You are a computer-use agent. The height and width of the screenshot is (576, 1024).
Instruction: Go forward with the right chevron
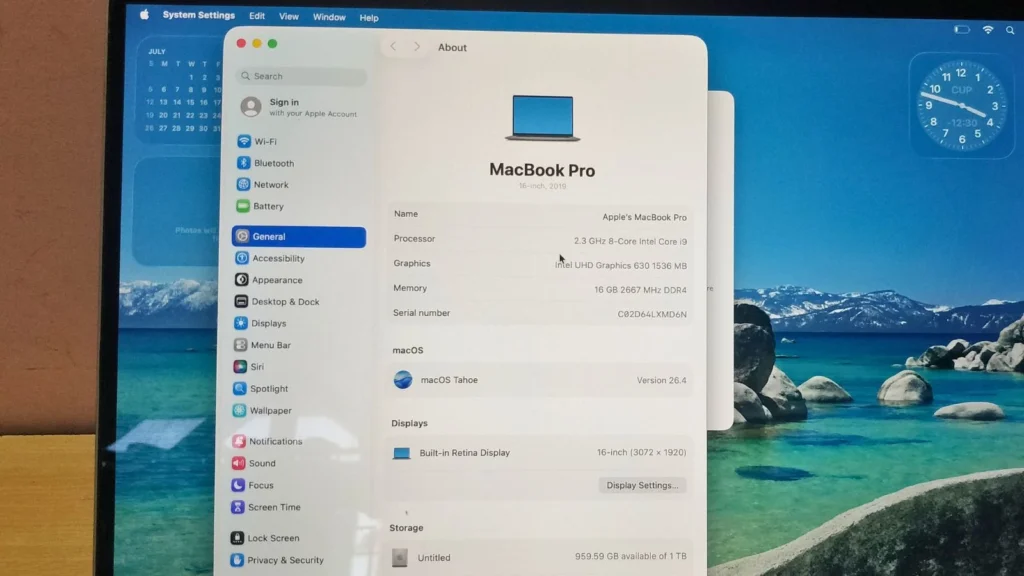click(x=417, y=47)
